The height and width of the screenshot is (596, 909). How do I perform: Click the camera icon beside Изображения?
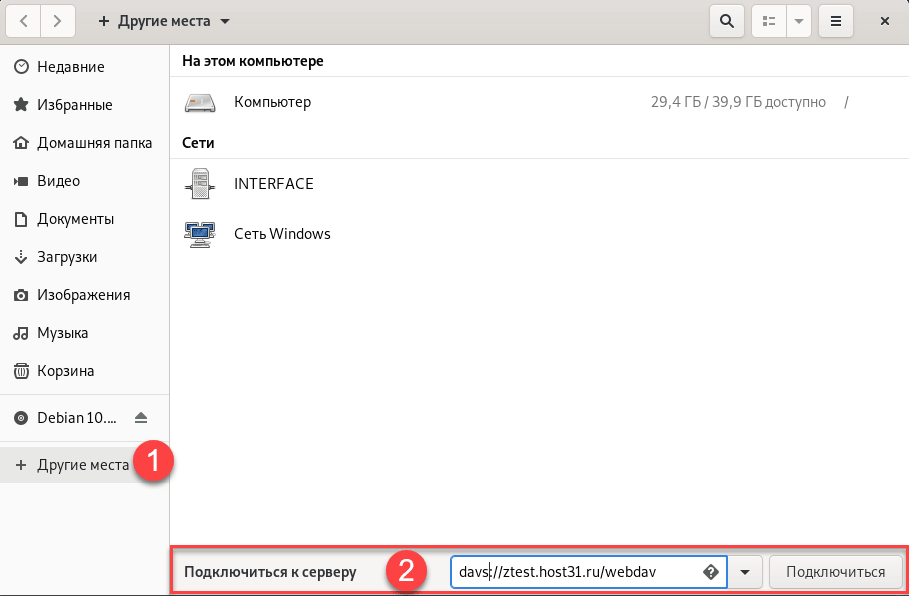tap(21, 295)
